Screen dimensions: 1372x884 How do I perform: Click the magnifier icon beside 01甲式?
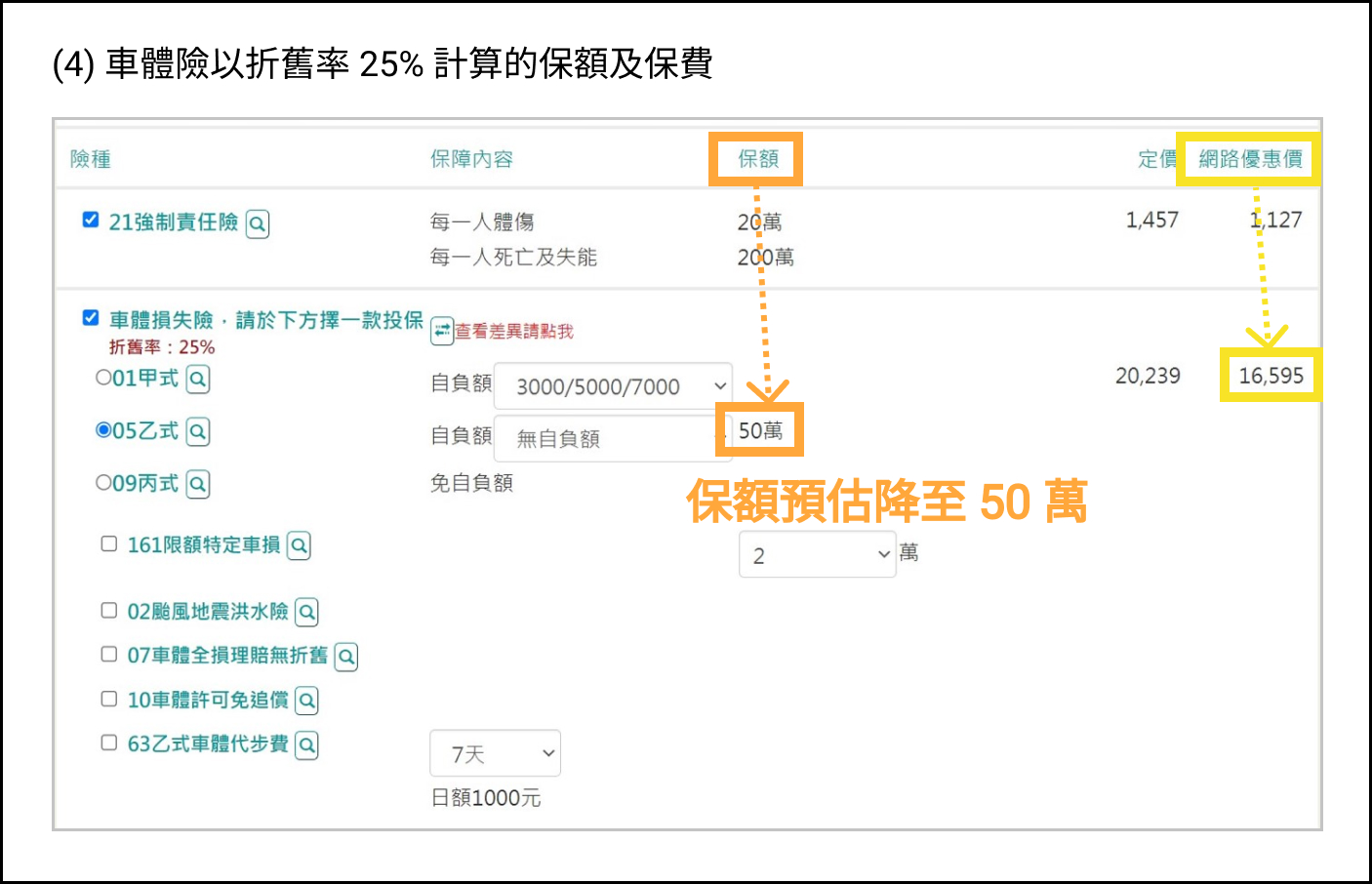pyautogui.click(x=198, y=380)
